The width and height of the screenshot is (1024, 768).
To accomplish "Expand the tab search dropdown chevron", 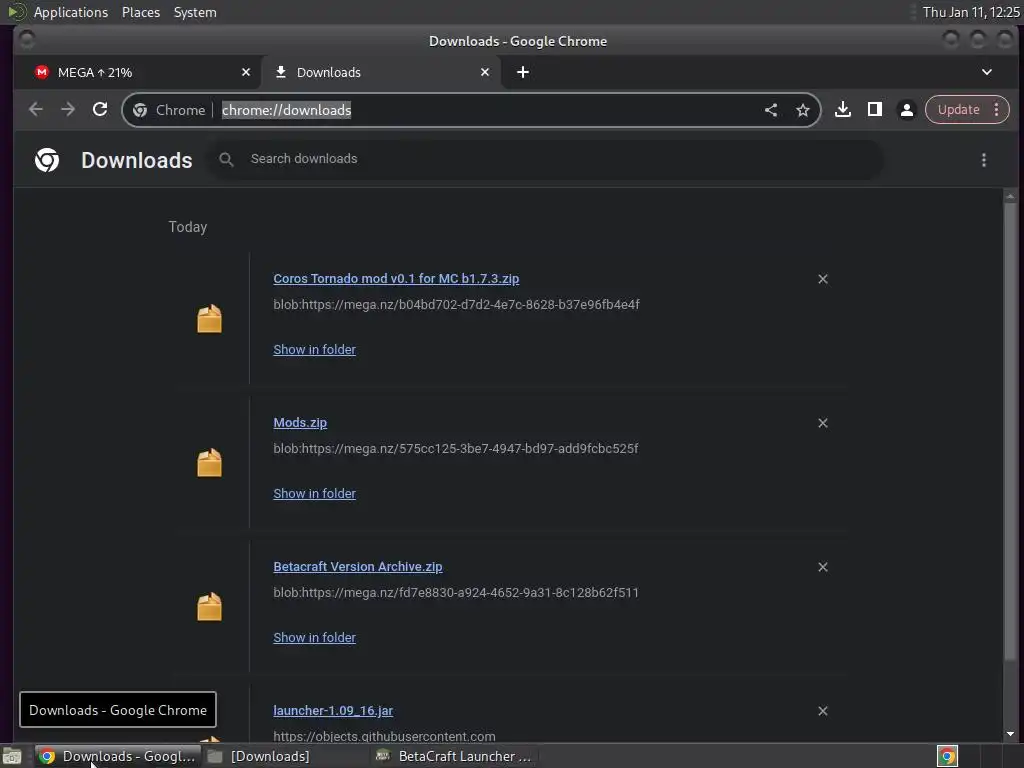I will [x=987, y=72].
